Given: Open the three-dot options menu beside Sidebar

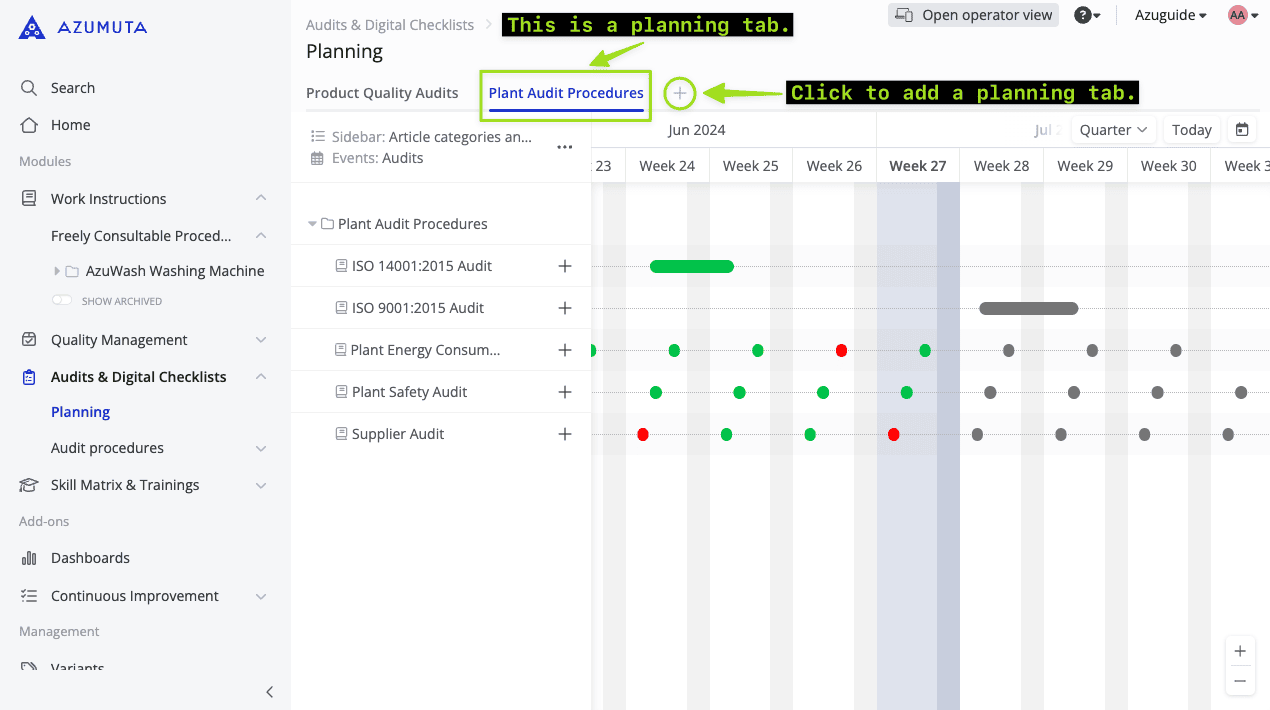Looking at the screenshot, I should pos(564,147).
